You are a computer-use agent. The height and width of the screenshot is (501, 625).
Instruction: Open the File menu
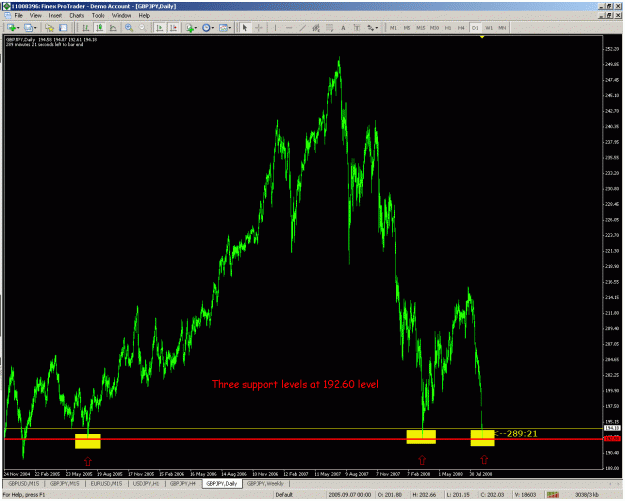pyautogui.click(x=19, y=16)
